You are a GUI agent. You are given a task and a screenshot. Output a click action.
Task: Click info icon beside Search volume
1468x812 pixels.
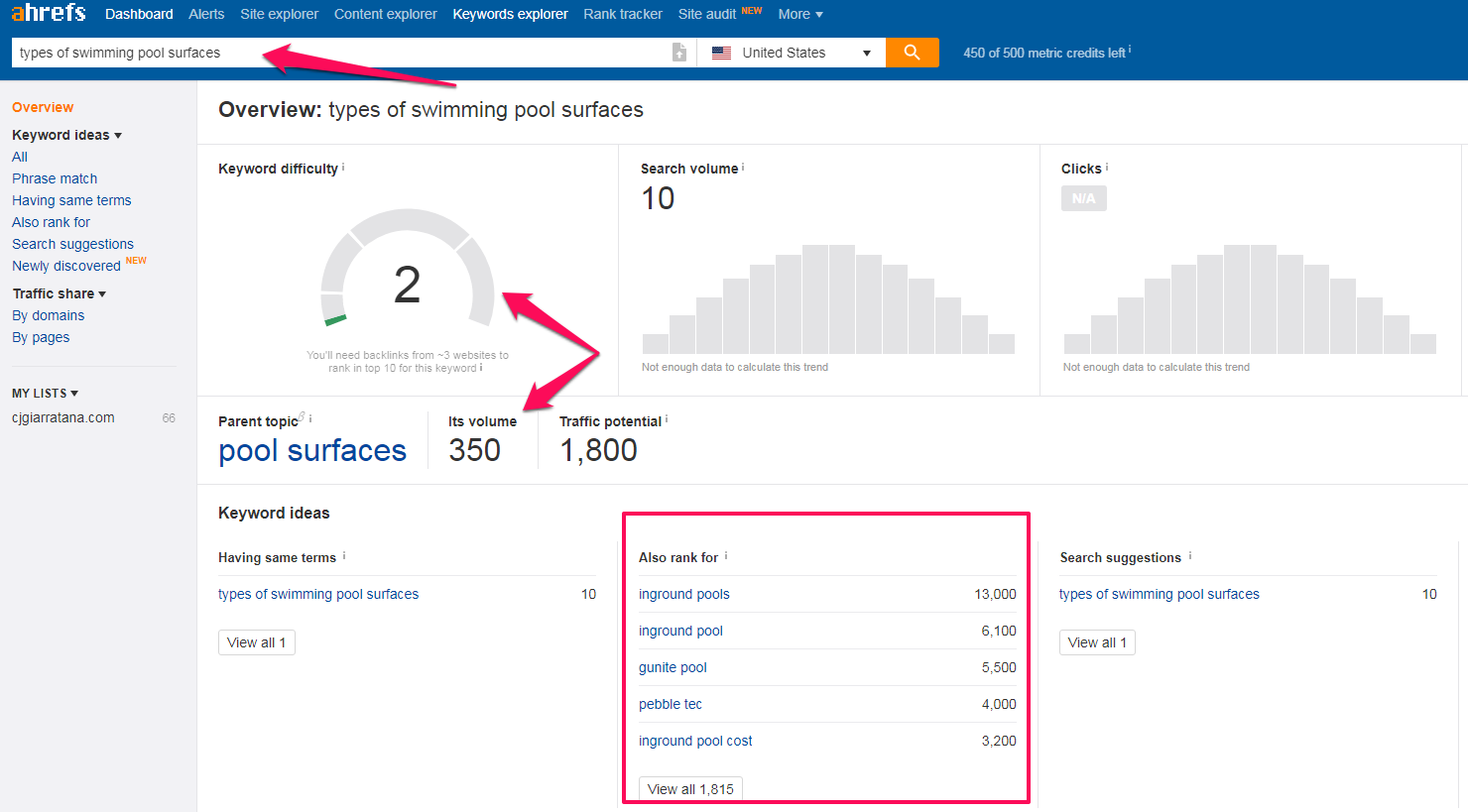(743, 168)
